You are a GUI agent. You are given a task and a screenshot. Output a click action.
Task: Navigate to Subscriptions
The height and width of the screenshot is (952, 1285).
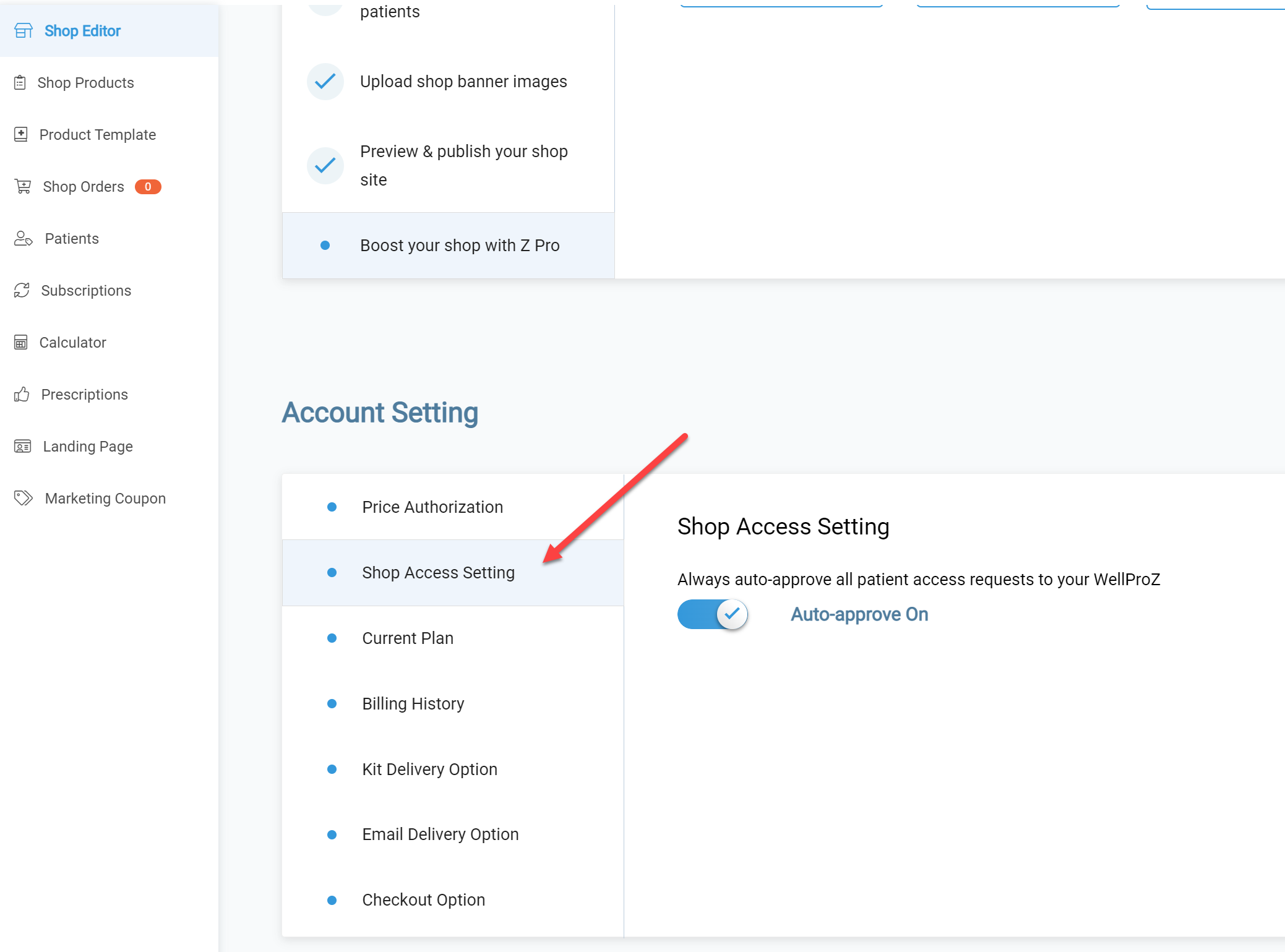pos(109,290)
